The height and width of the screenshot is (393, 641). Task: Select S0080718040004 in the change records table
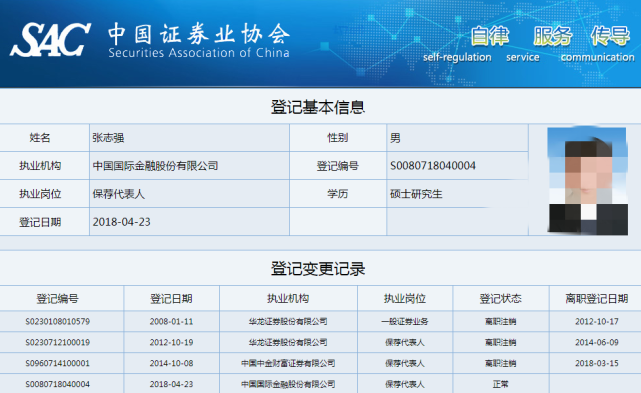58,384
